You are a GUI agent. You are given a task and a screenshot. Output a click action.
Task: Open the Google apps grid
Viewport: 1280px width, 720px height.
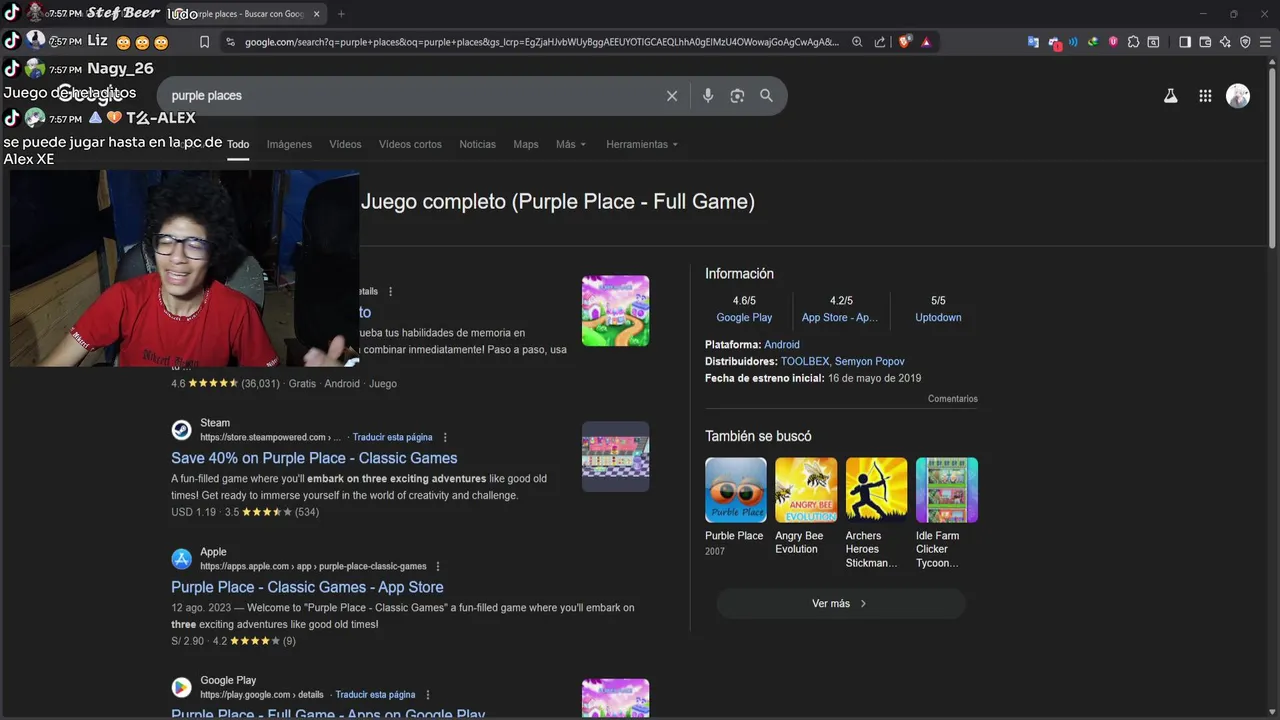[x=1205, y=96]
